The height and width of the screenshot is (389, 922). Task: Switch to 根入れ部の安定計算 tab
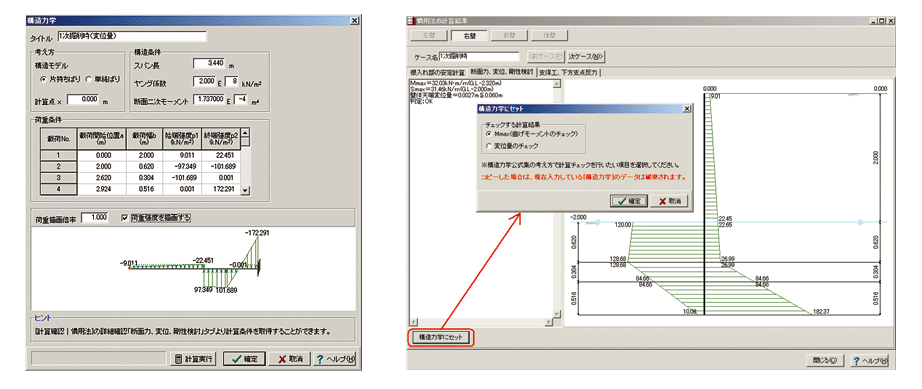point(437,72)
